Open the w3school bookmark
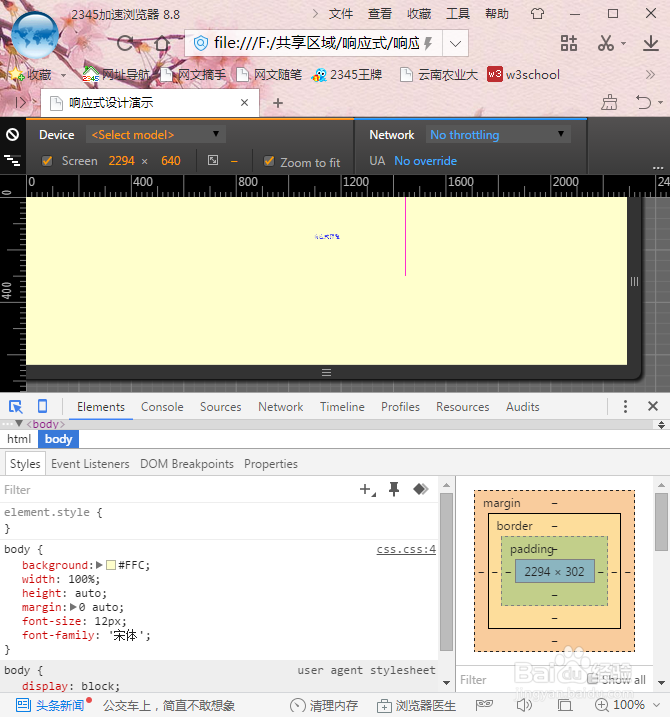The width and height of the screenshot is (670, 717). tap(523, 75)
